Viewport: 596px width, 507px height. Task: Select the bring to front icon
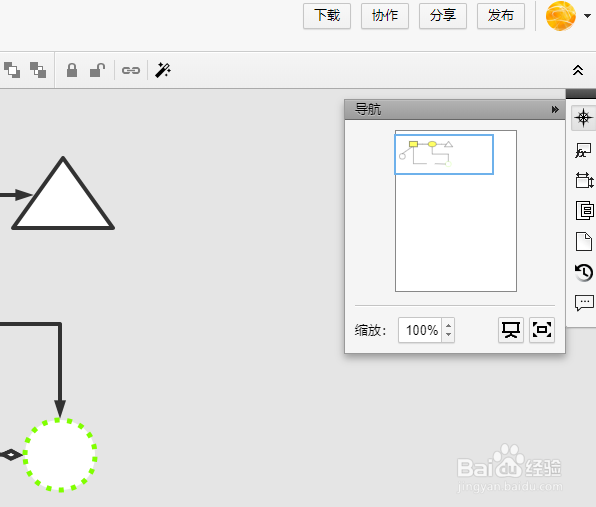[x=12, y=70]
